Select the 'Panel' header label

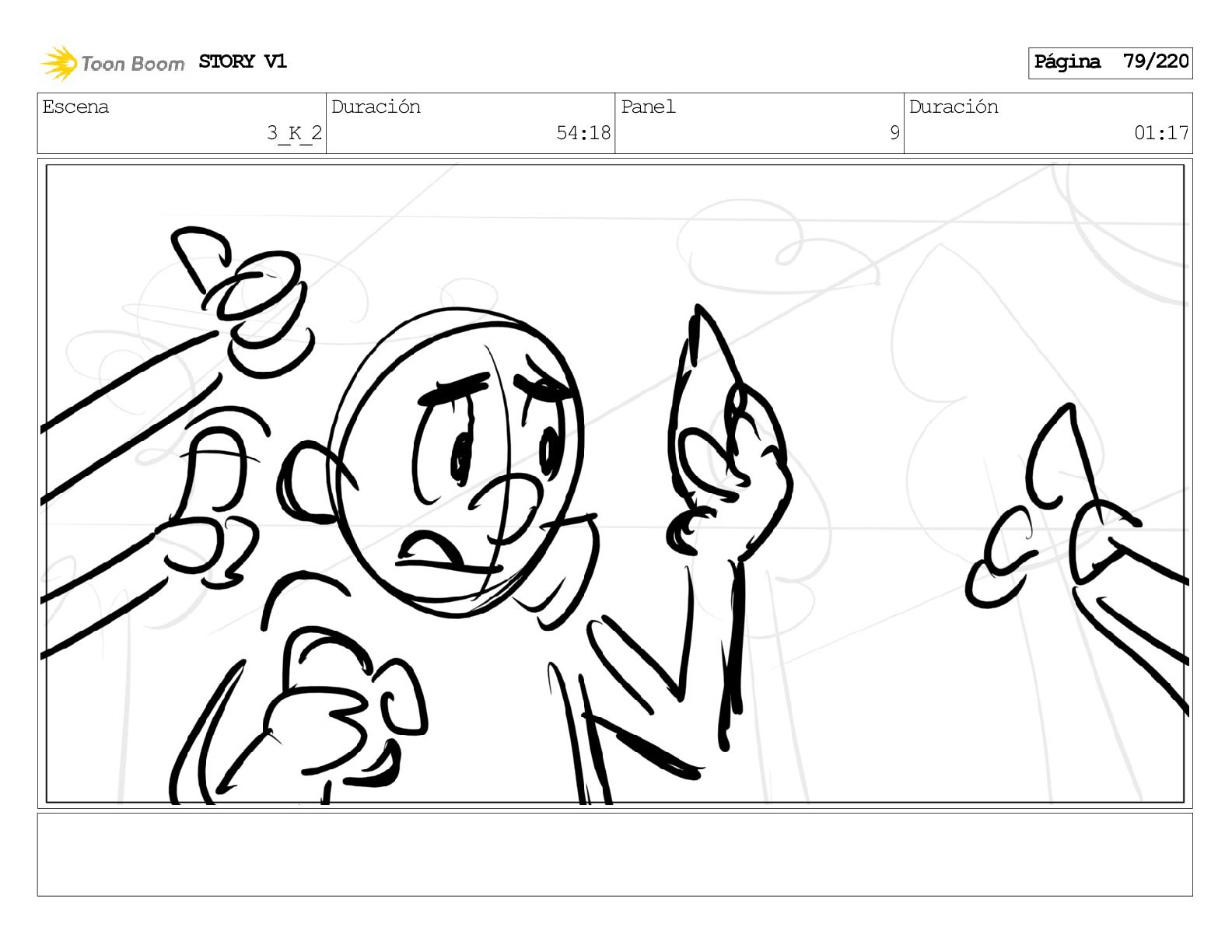point(648,107)
